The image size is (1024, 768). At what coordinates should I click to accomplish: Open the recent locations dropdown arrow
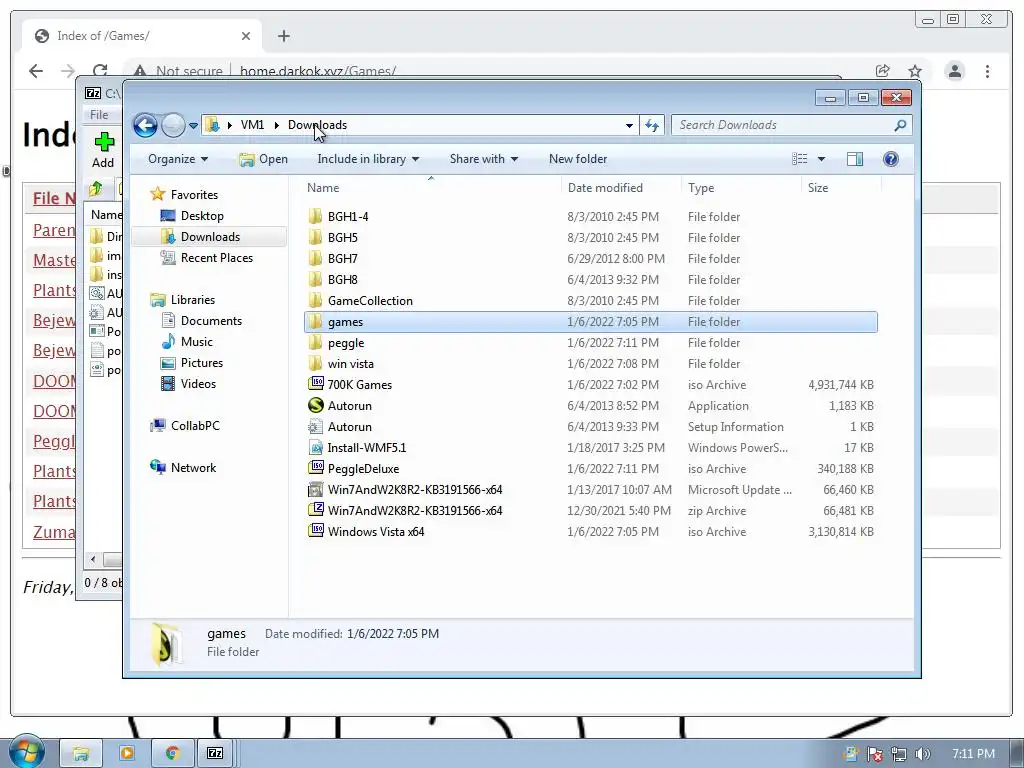[x=193, y=125]
